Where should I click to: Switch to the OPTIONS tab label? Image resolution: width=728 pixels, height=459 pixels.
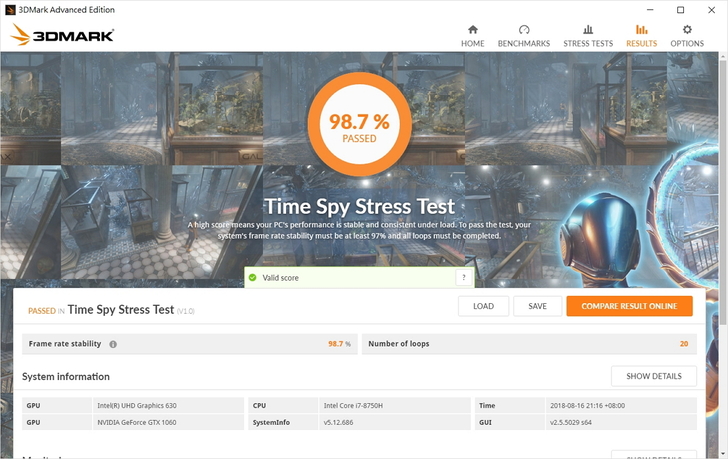[687, 44]
